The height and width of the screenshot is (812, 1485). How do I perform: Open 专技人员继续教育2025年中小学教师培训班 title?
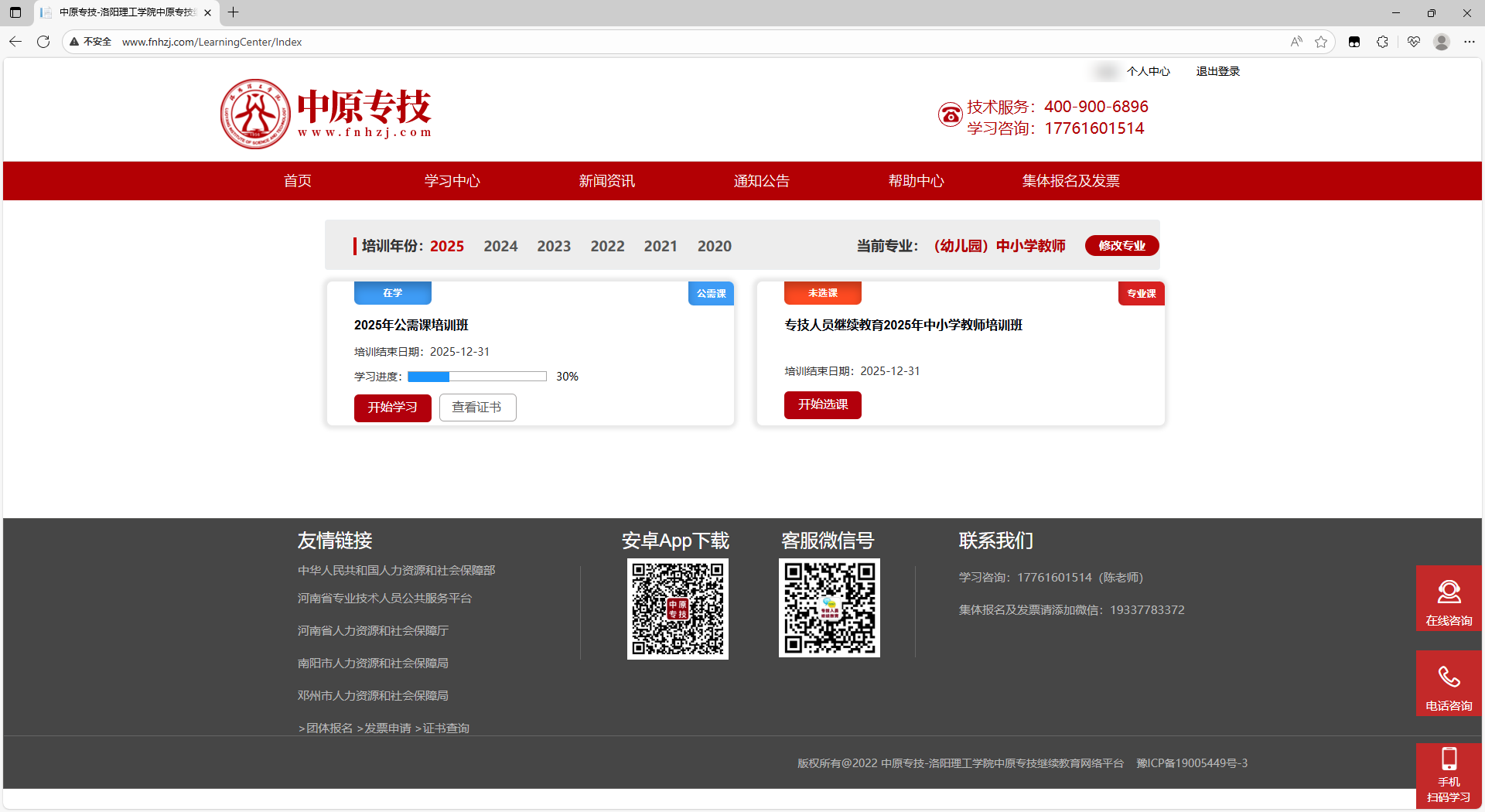(903, 325)
